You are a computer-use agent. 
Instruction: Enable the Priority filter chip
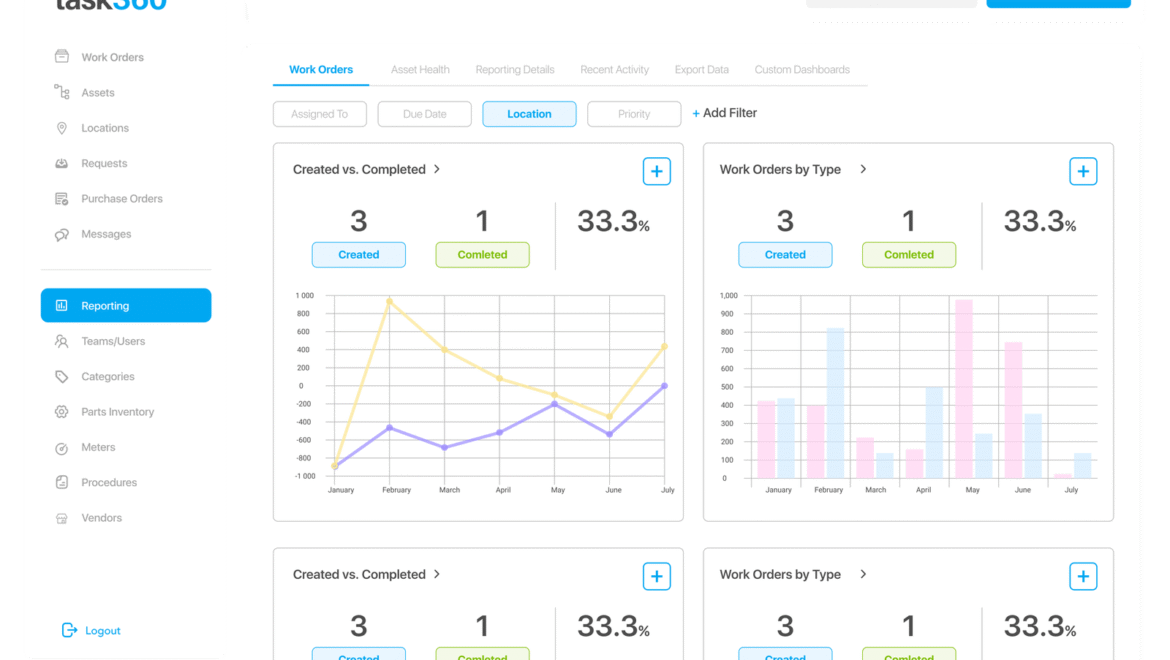click(x=634, y=114)
